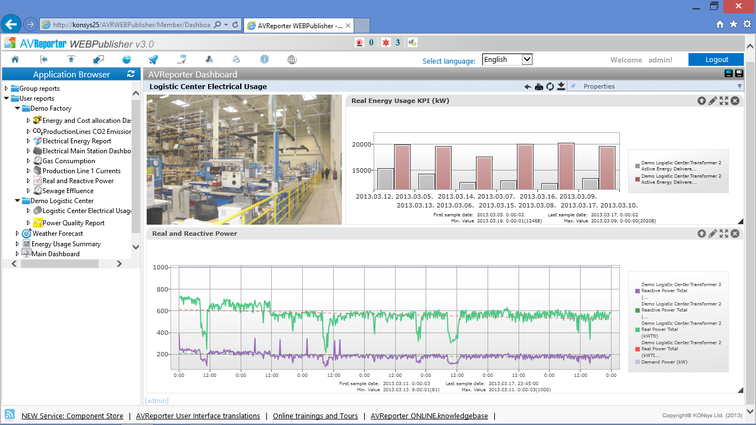Toggle red Active Energy legend entry in KPI chart
Image resolution: width=756 pixels, height=425 pixels.
click(678, 179)
